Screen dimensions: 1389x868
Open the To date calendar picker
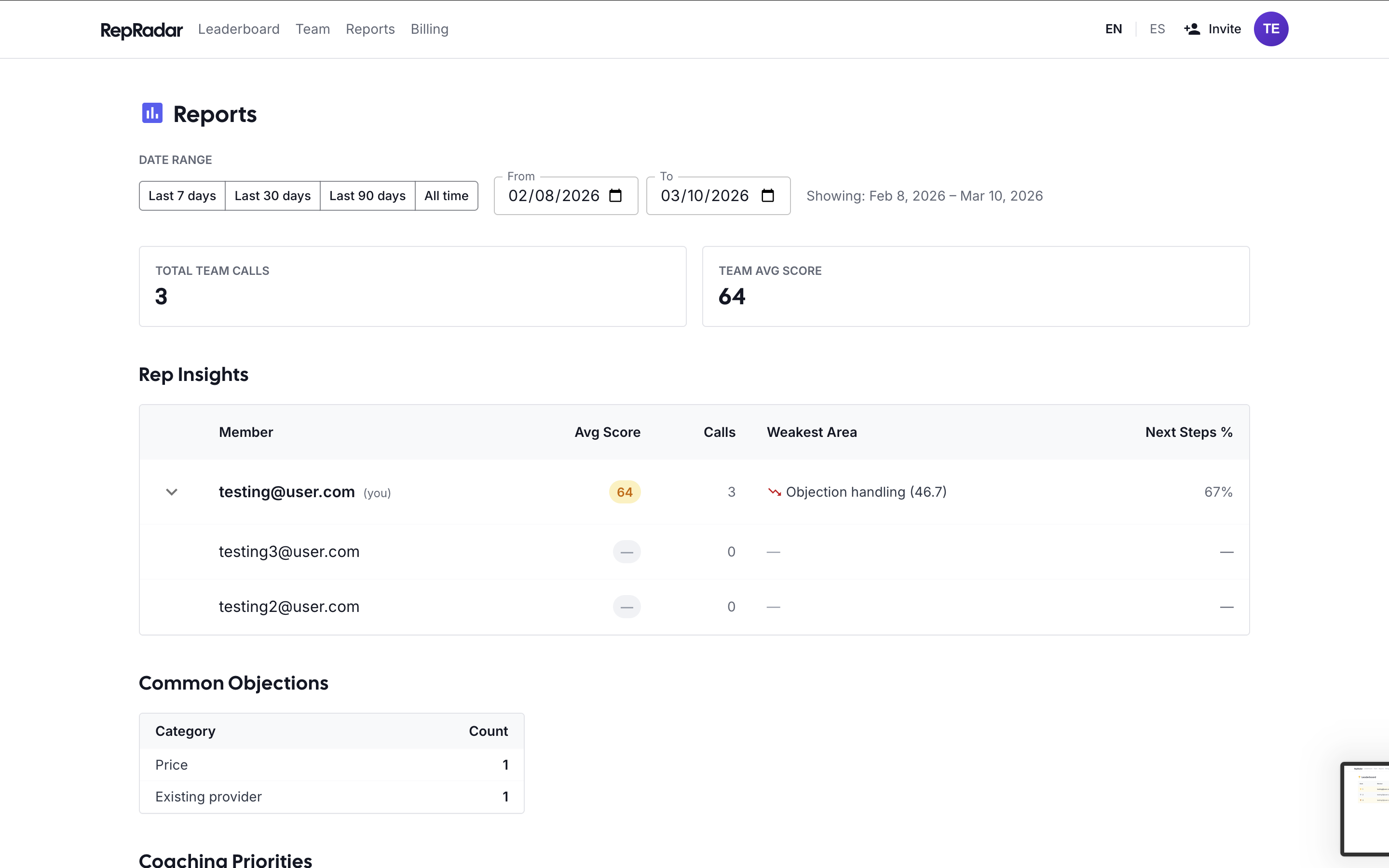pos(767,196)
